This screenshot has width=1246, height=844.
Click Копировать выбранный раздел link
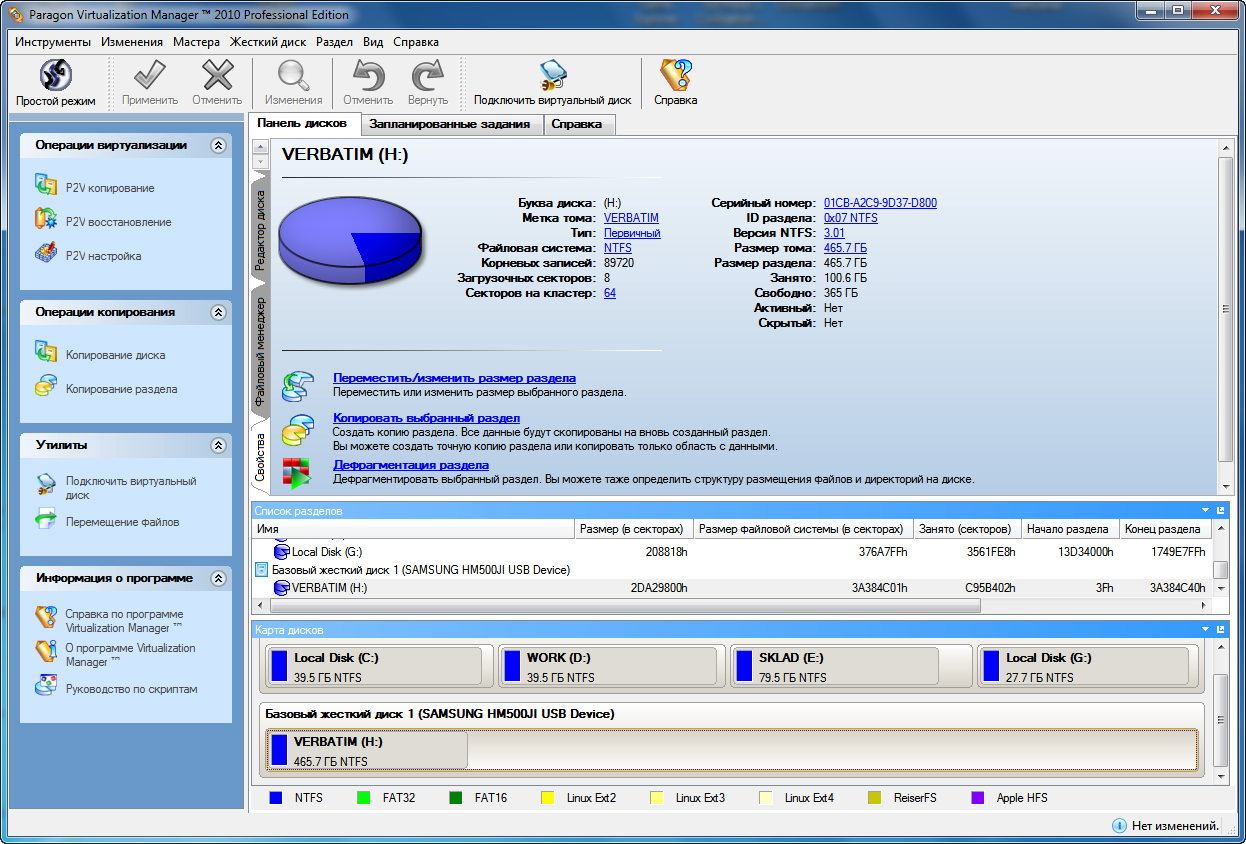pos(426,417)
